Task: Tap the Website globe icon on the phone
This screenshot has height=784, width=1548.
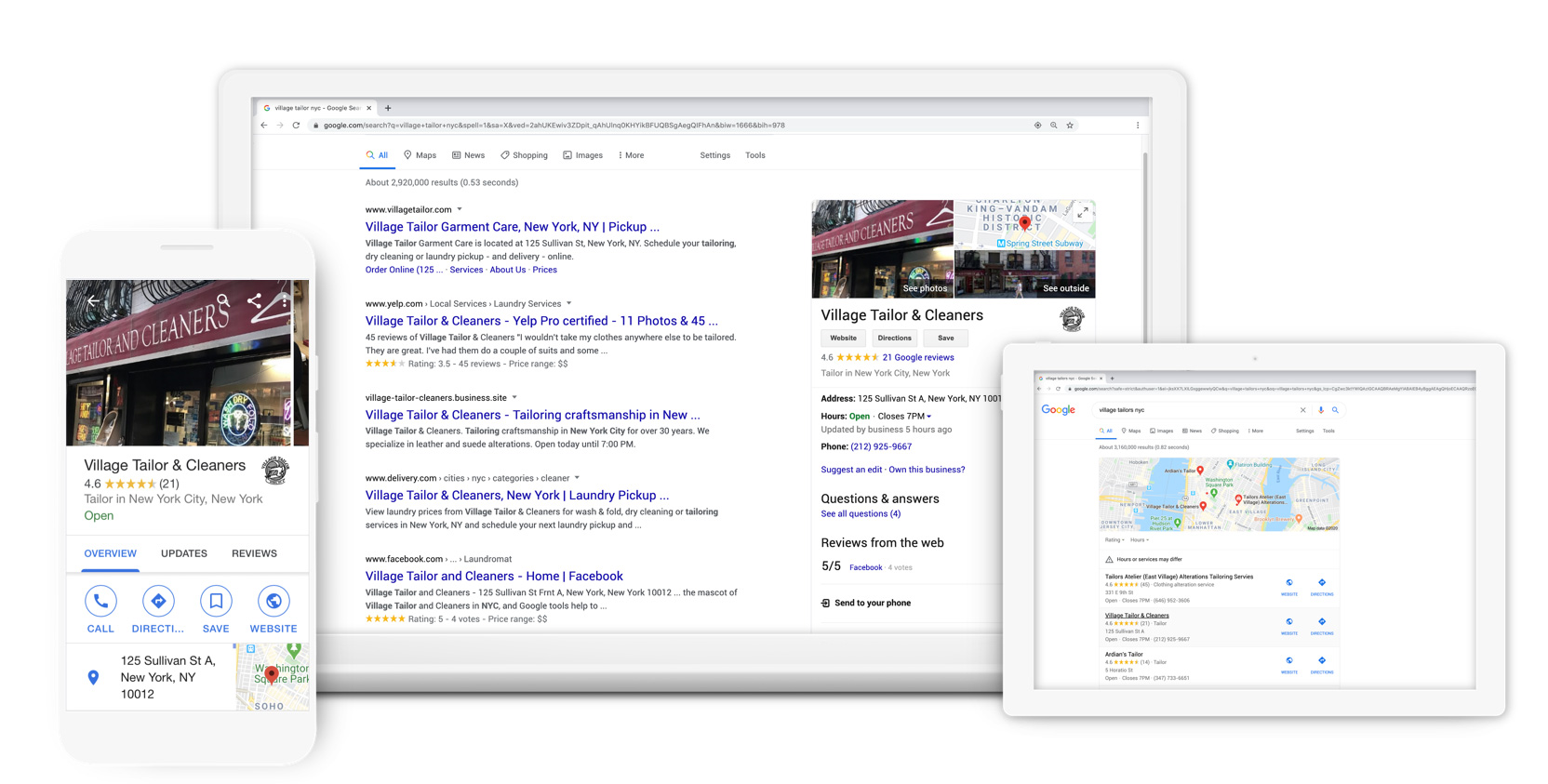Action: [274, 602]
